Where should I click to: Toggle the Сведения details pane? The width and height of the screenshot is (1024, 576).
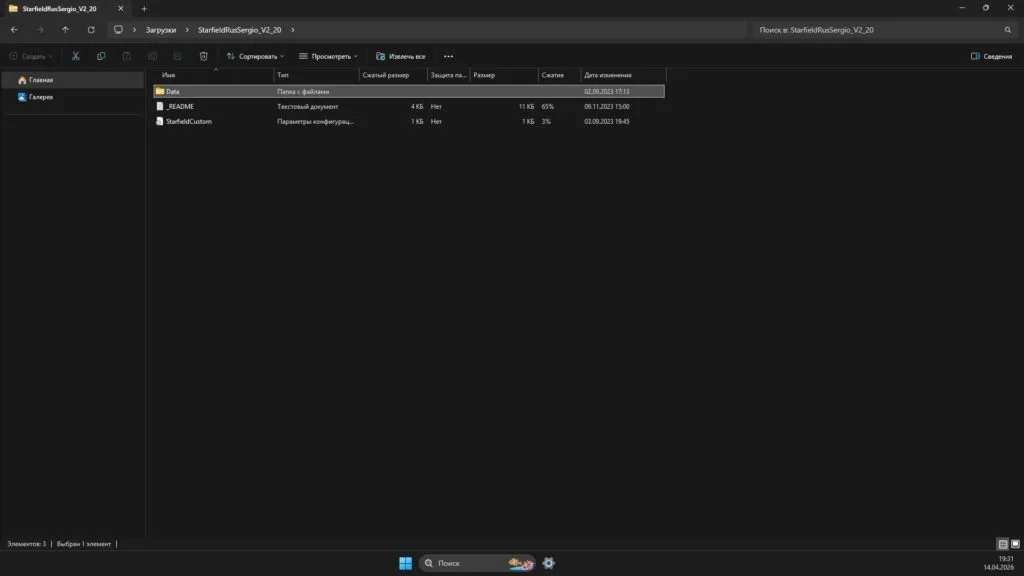point(991,56)
